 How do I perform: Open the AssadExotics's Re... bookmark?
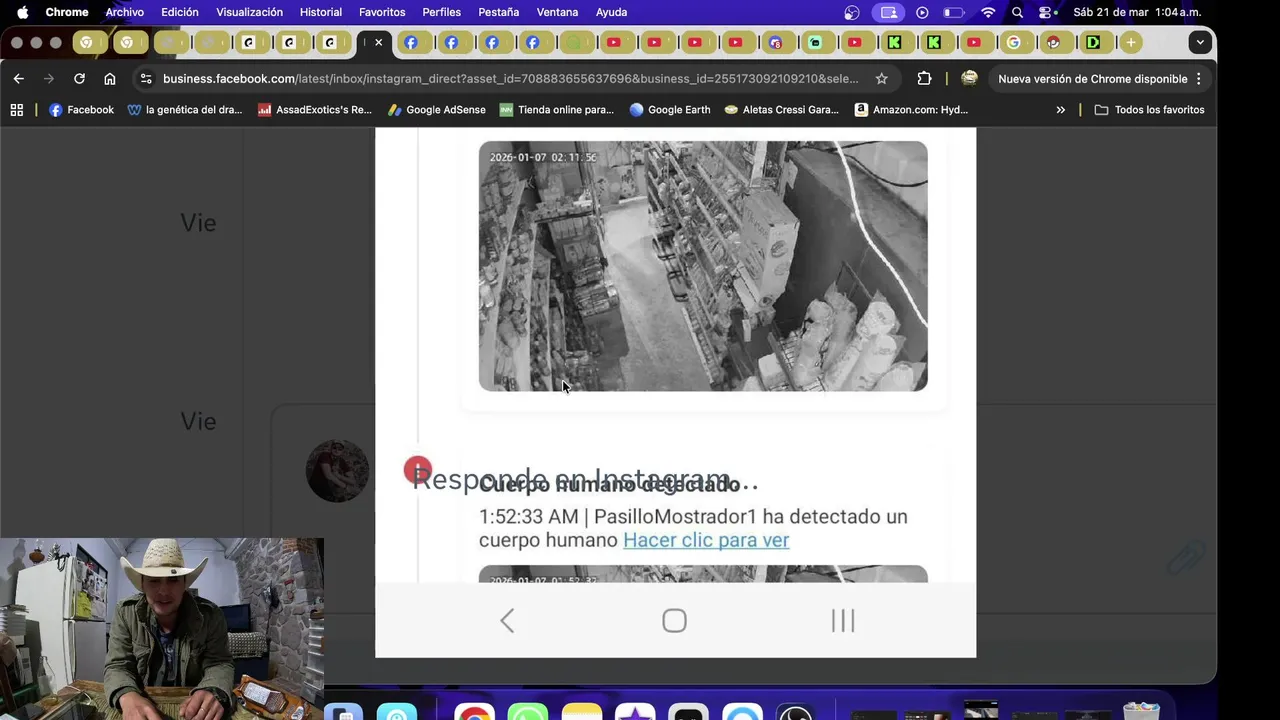point(314,110)
